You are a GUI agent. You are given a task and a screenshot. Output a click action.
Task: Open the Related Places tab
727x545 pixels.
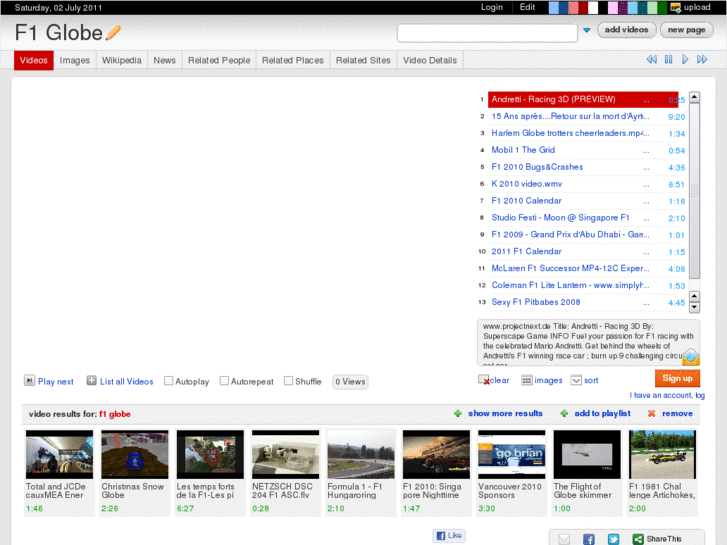click(293, 60)
